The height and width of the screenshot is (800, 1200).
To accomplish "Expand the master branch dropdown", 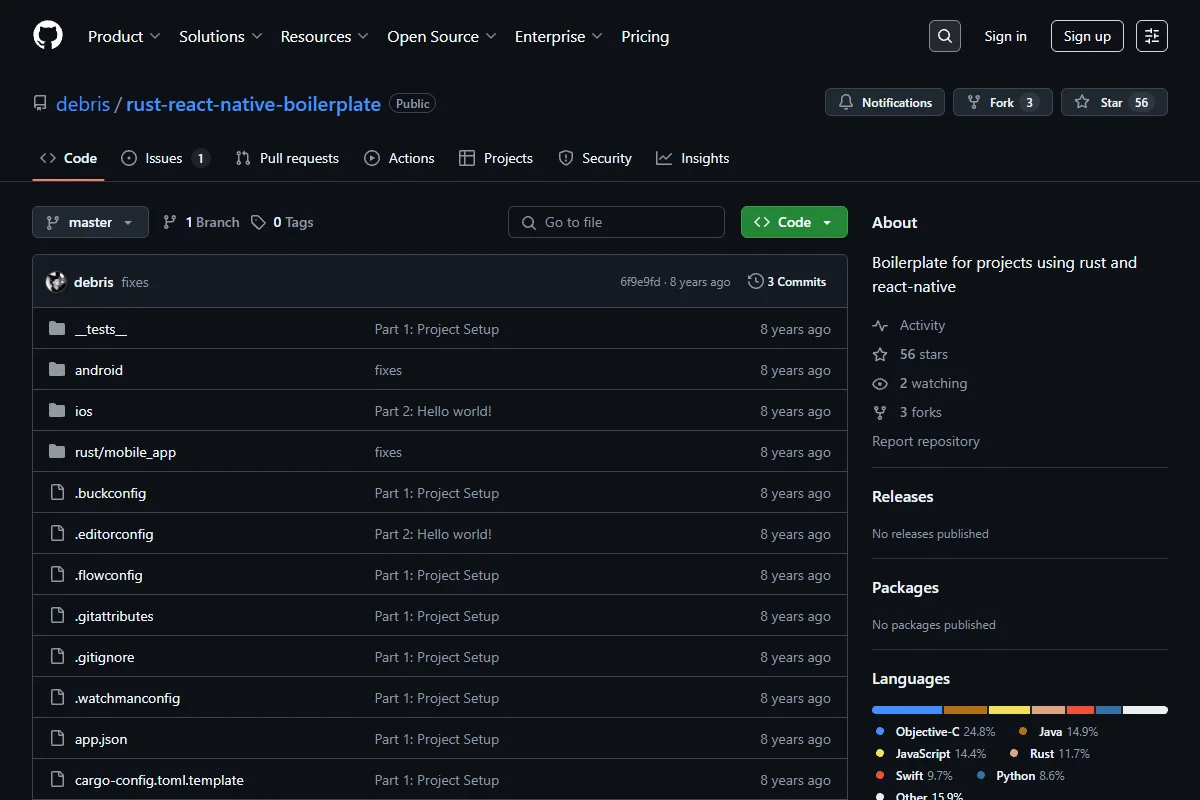I will [x=90, y=222].
